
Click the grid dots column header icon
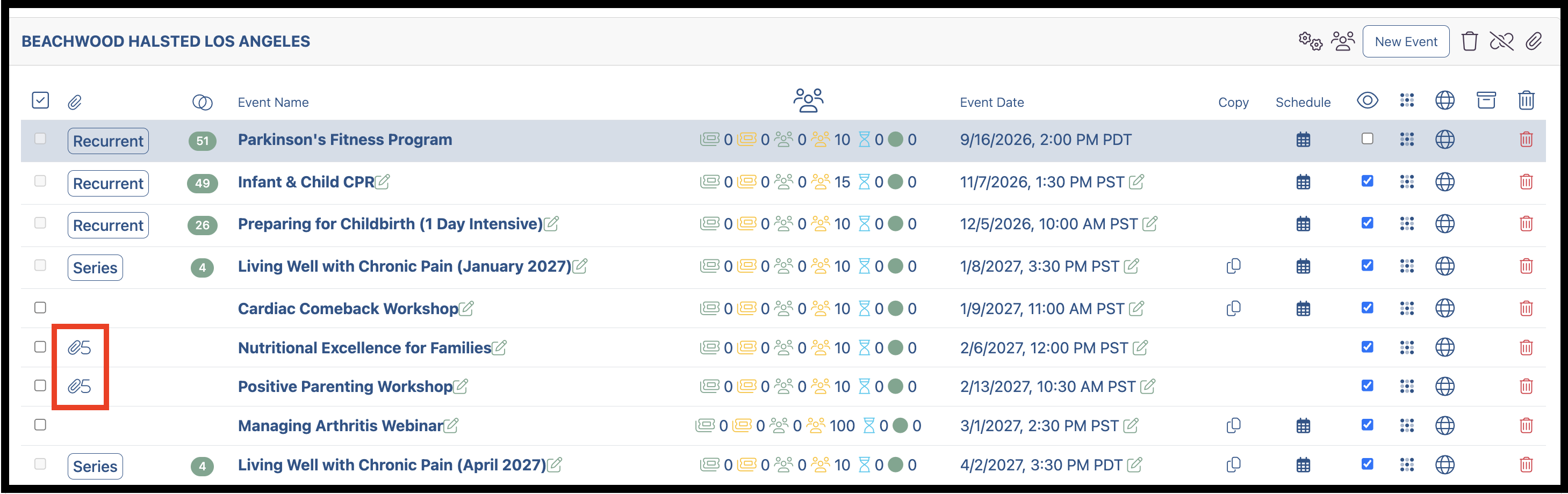point(1406,100)
